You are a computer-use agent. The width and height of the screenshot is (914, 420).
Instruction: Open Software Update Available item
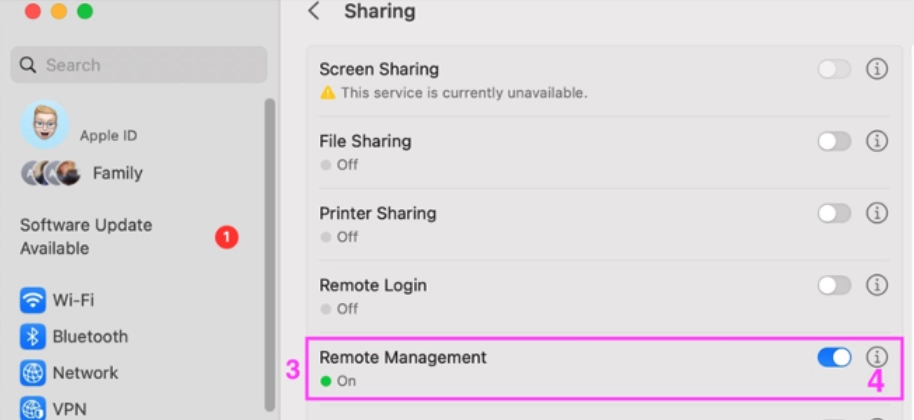point(86,236)
